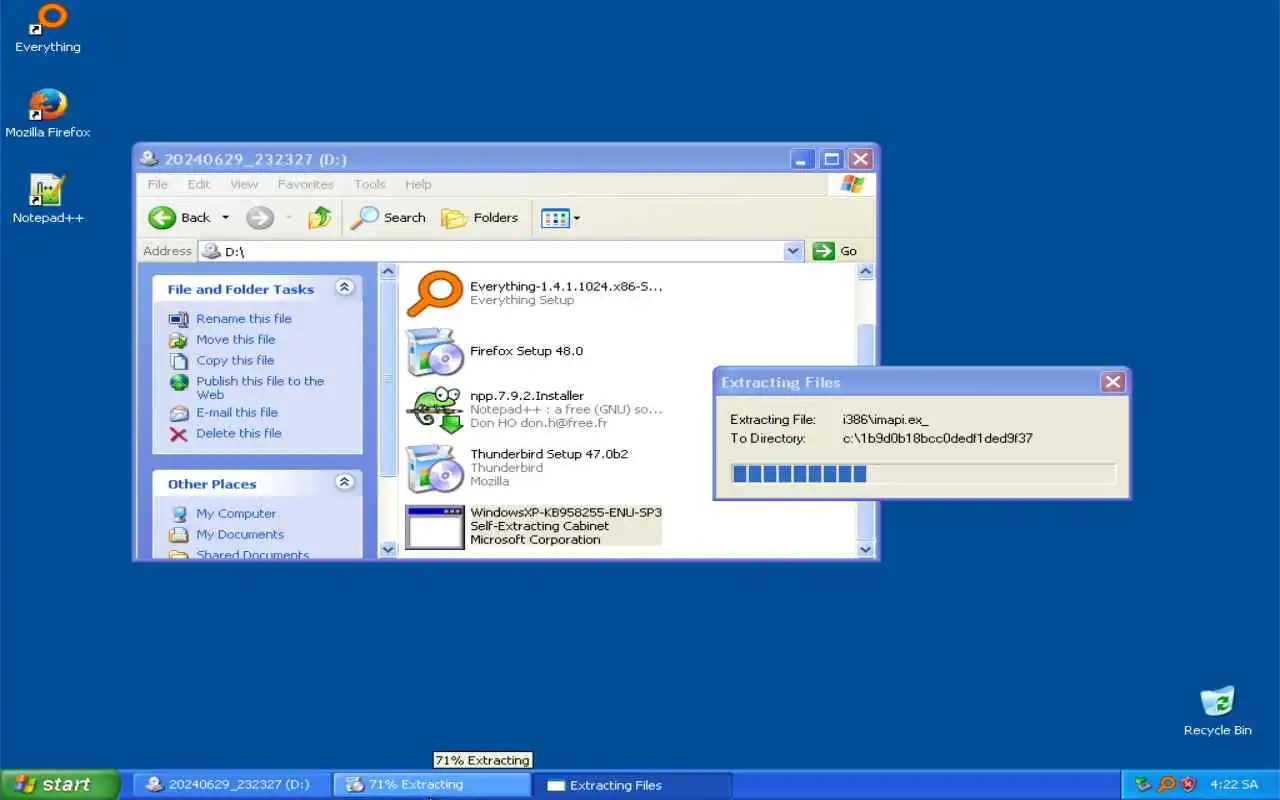Expand the Address bar dropdown
The width and height of the screenshot is (1280, 800).
point(794,251)
